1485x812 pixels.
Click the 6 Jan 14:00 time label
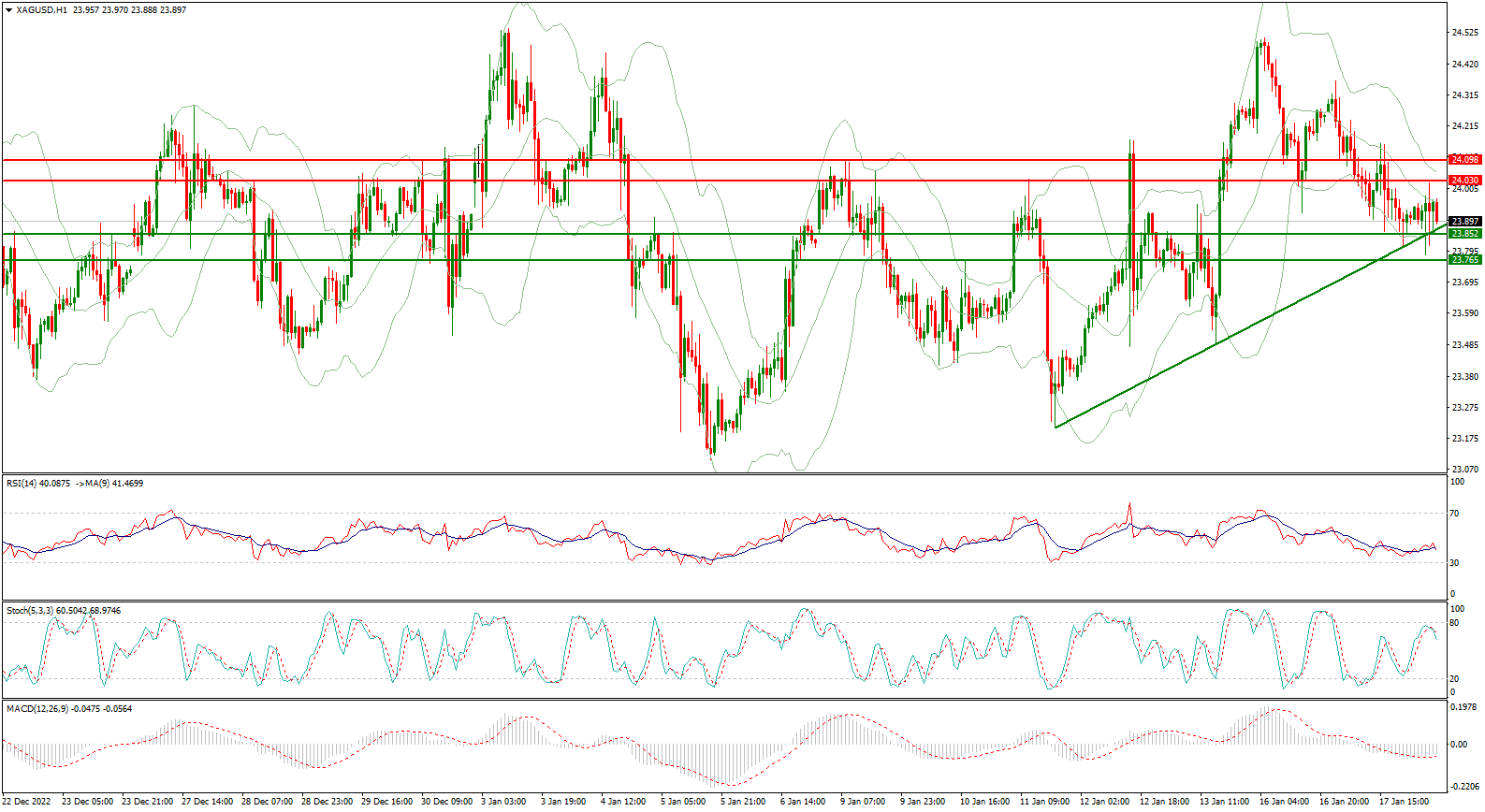[803, 802]
